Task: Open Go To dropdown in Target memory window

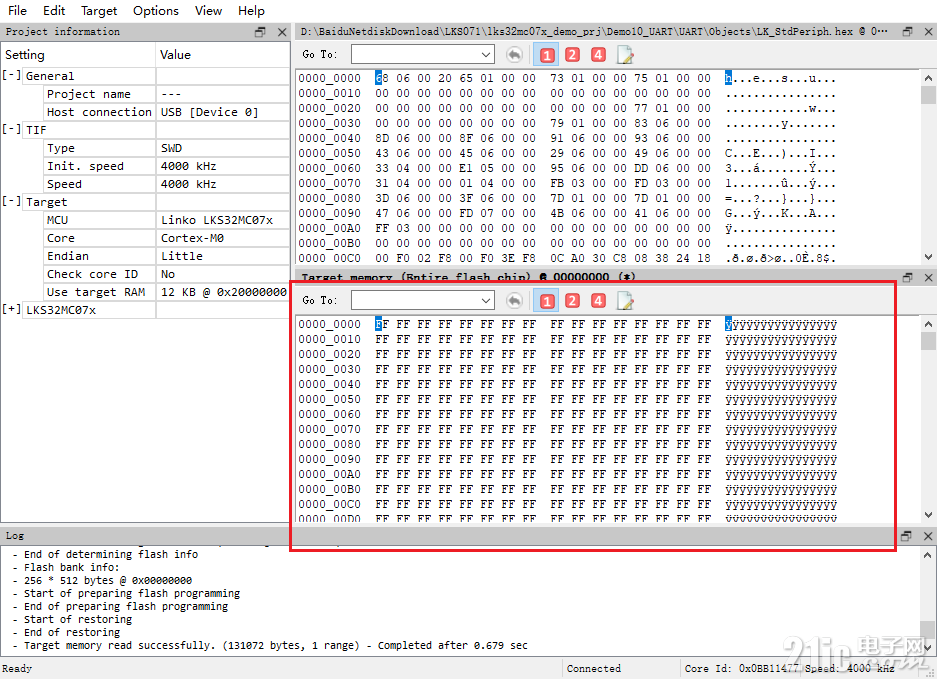Action: 486,301
